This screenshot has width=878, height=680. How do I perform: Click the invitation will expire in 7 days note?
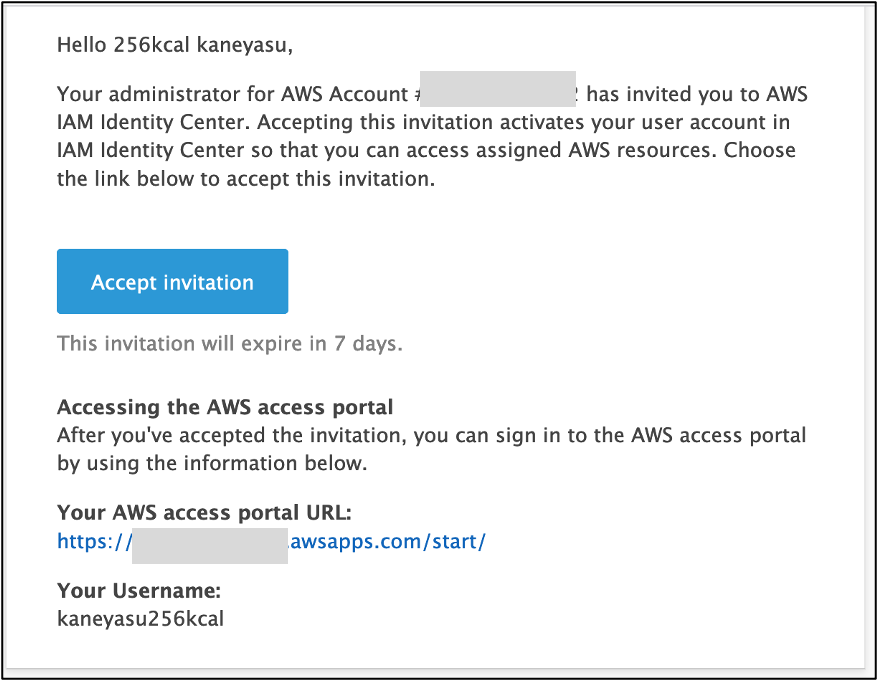click(x=230, y=343)
